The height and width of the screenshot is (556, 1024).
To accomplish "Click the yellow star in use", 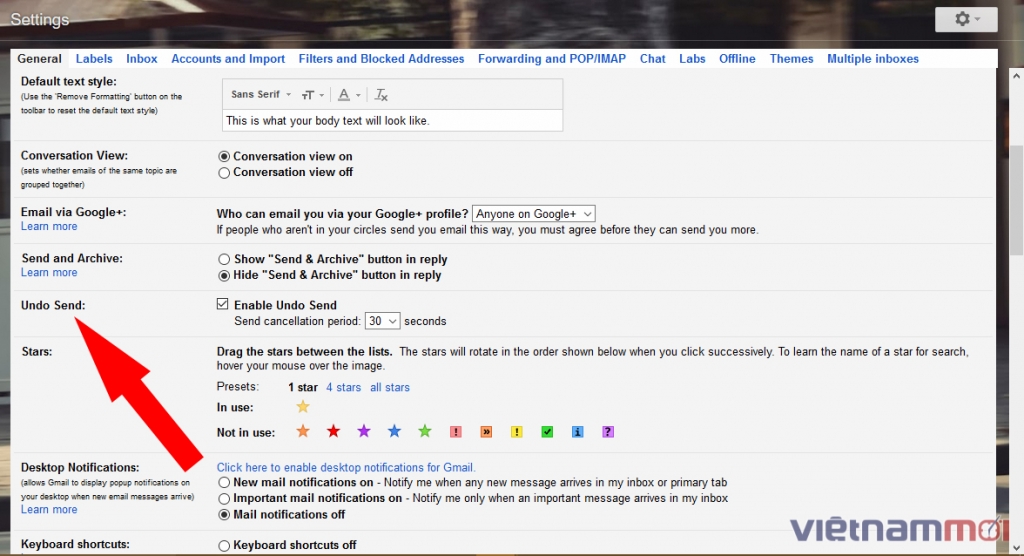I will (x=302, y=407).
